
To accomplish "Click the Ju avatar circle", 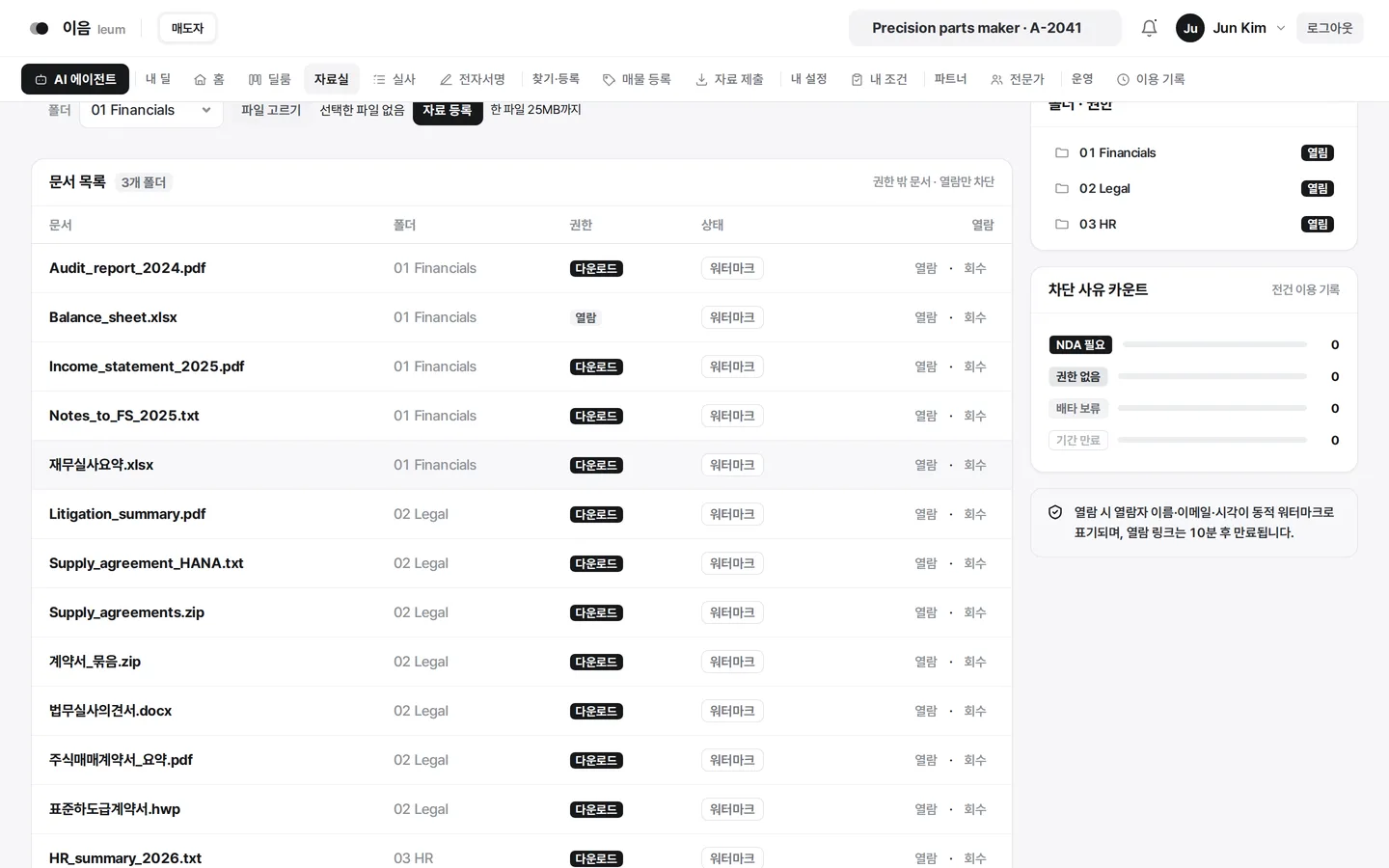I will tap(1190, 28).
